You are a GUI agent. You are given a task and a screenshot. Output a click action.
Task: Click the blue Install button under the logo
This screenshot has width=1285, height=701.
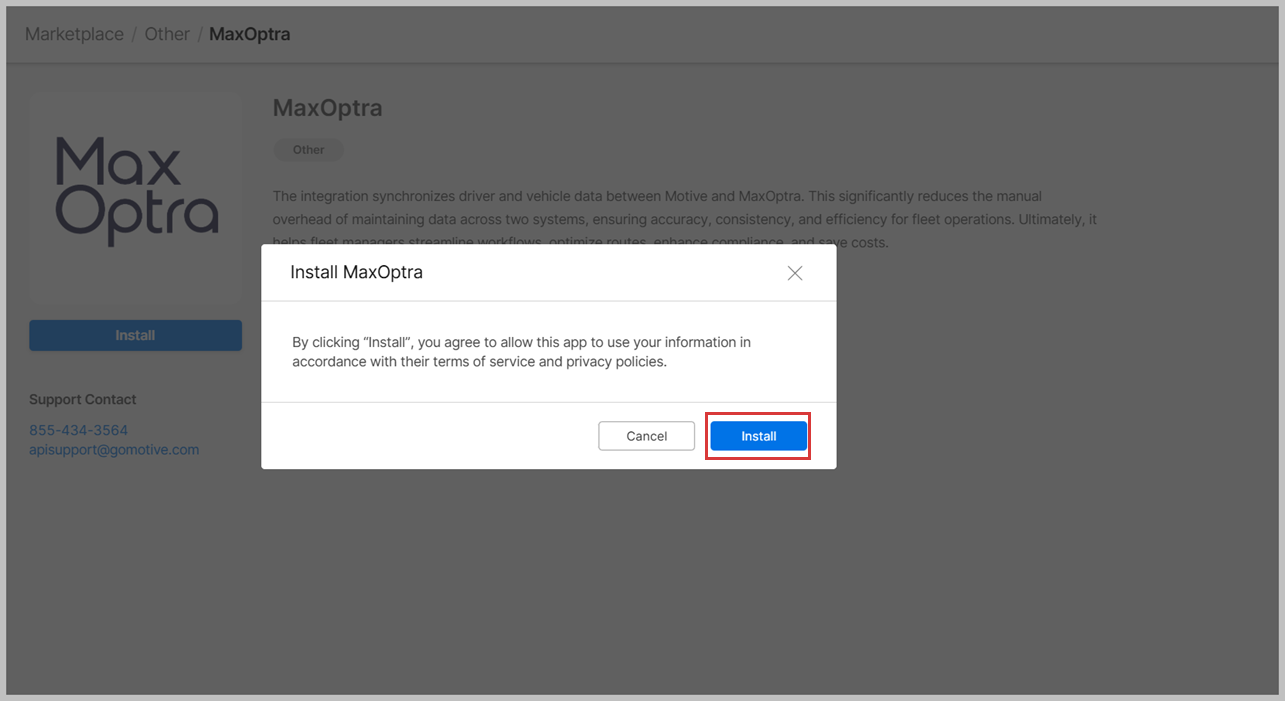pyautogui.click(x=135, y=335)
